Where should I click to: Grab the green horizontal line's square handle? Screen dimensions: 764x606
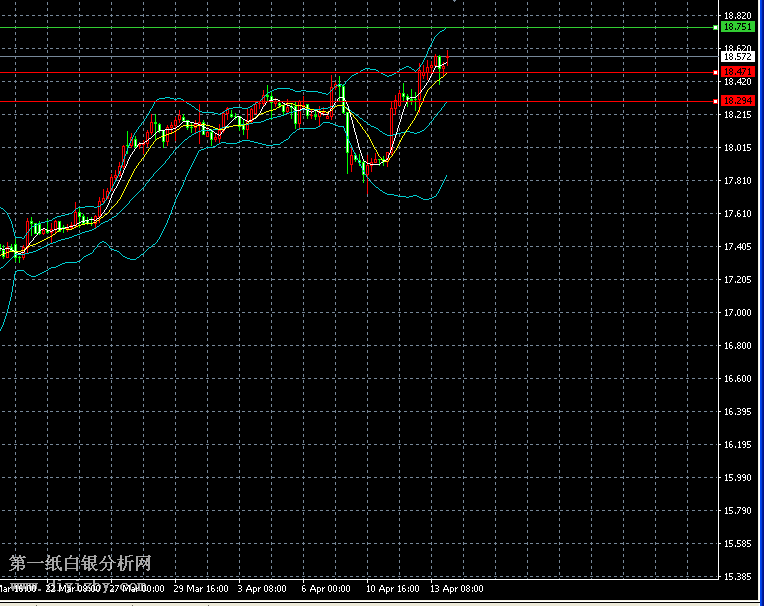coord(714,28)
